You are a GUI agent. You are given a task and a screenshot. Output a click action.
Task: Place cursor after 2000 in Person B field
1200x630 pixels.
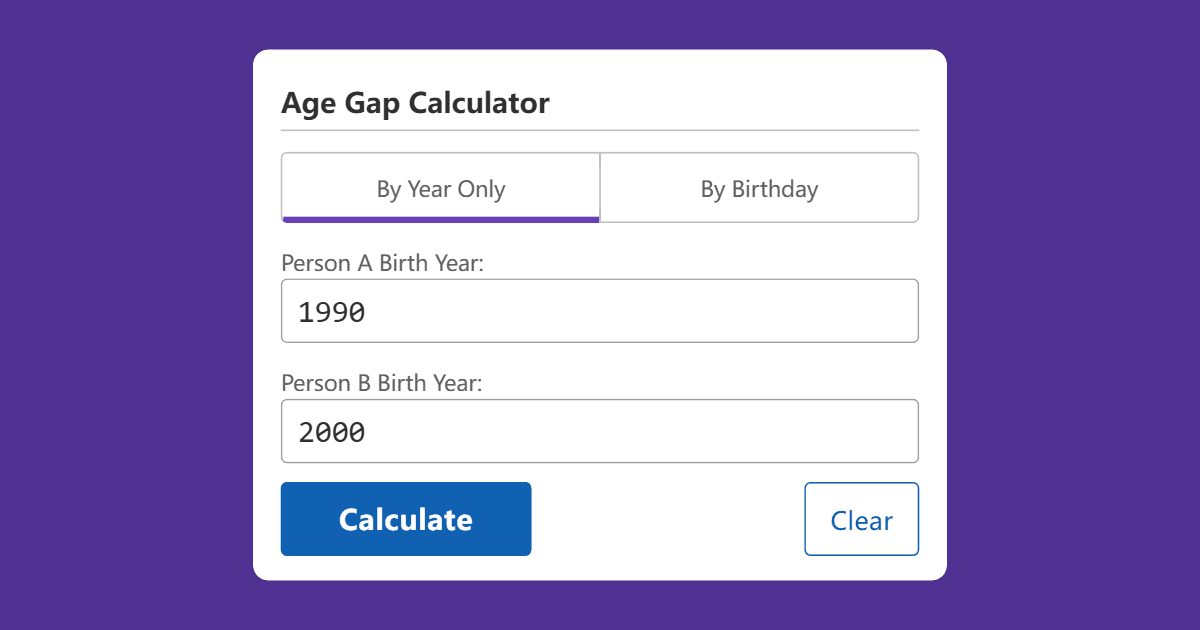click(372, 431)
